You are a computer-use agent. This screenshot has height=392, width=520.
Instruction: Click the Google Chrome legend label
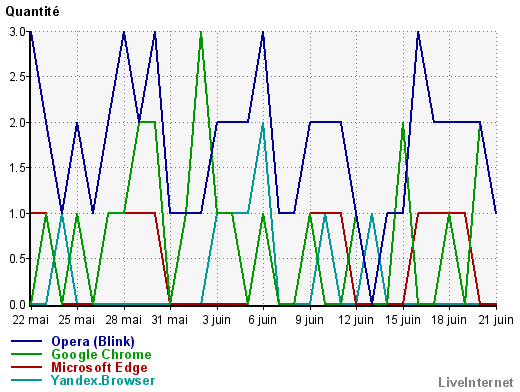click(101, 354)
